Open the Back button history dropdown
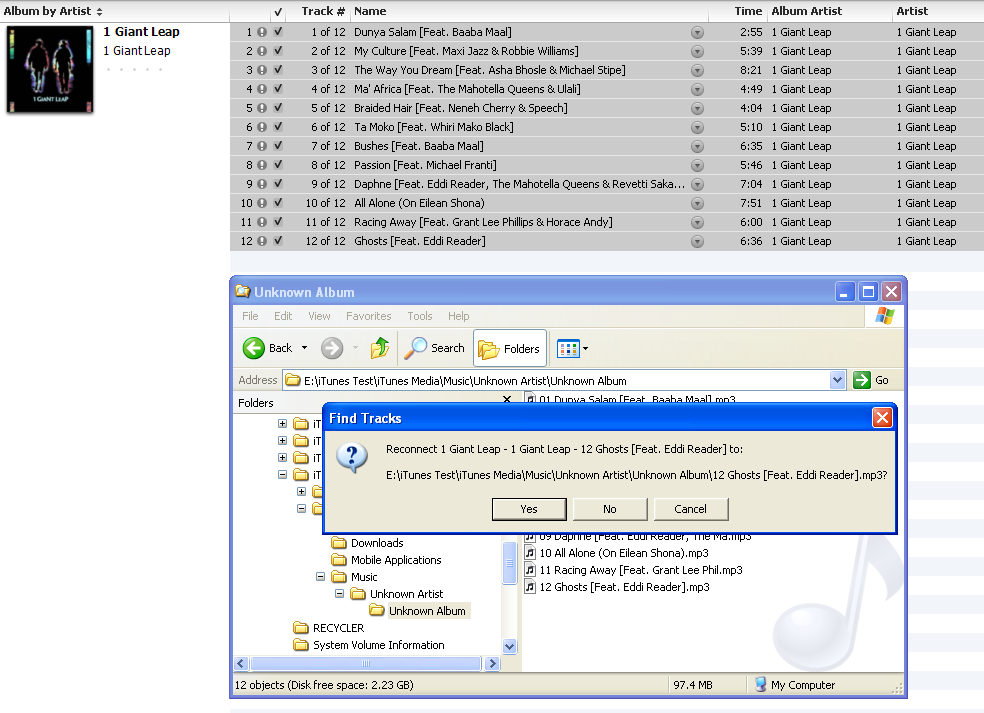This screenshot has height=713, width=984. coord(304,348)
